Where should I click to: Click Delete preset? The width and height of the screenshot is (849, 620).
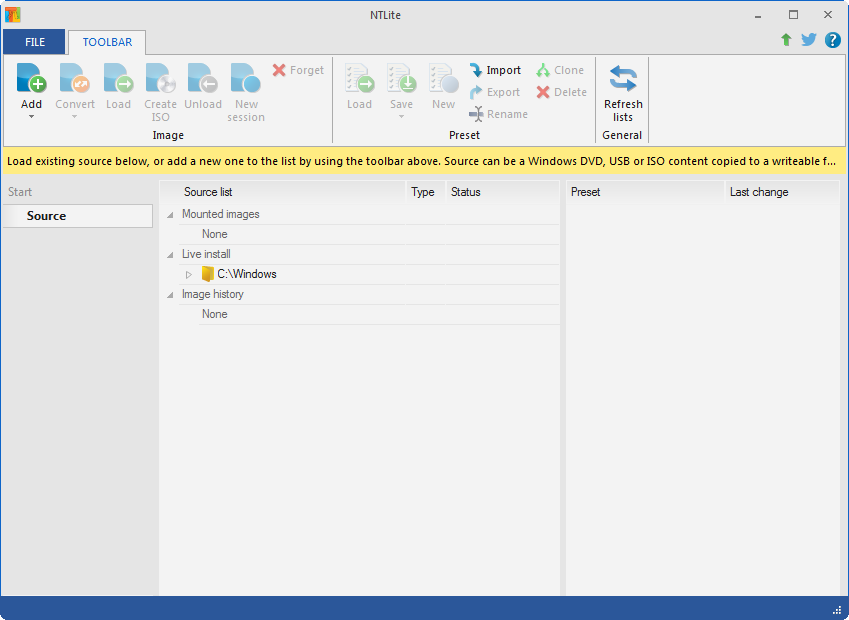point(561,92)
